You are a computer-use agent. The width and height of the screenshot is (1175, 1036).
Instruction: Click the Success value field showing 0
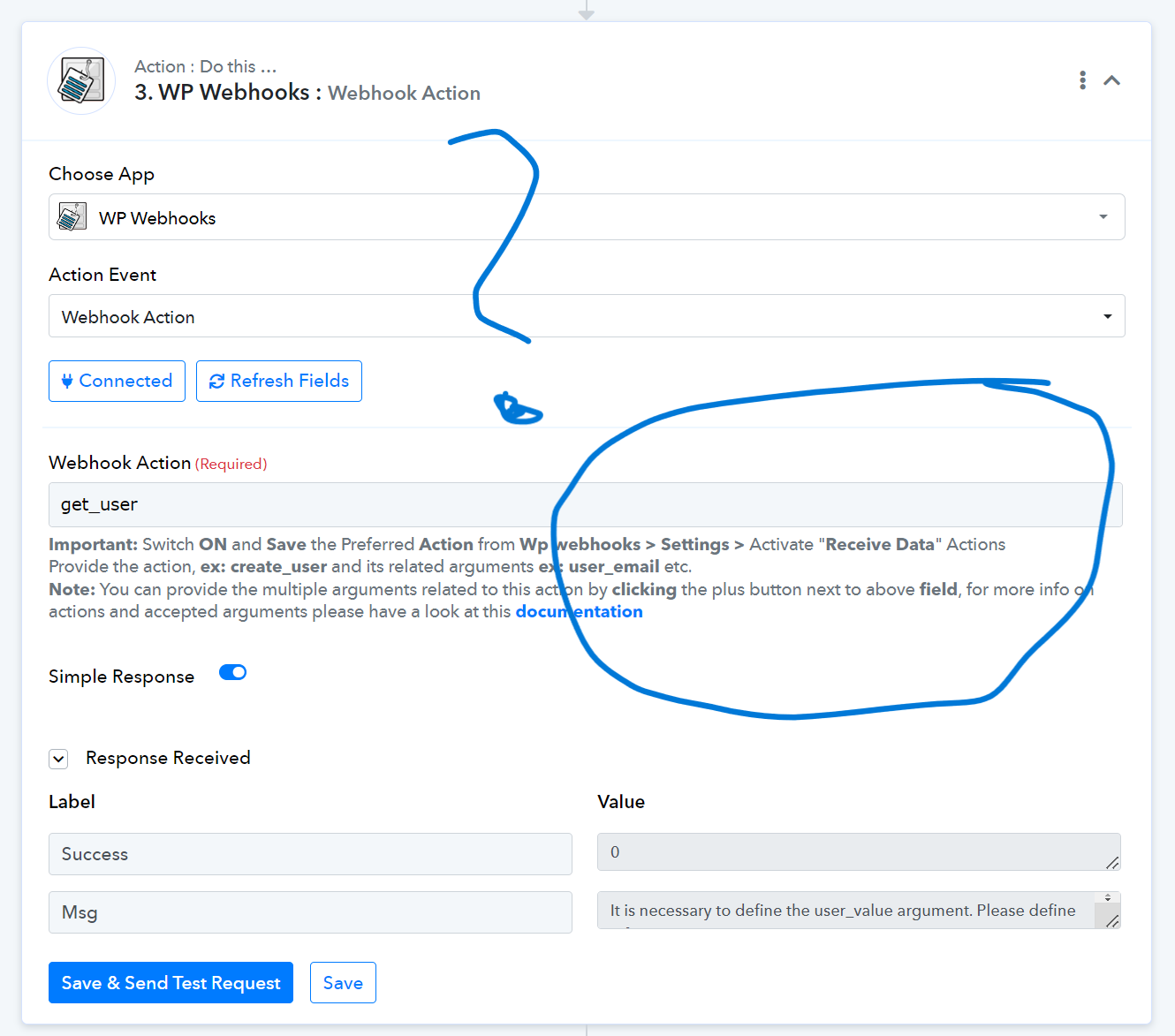click(x=859, y=852)
